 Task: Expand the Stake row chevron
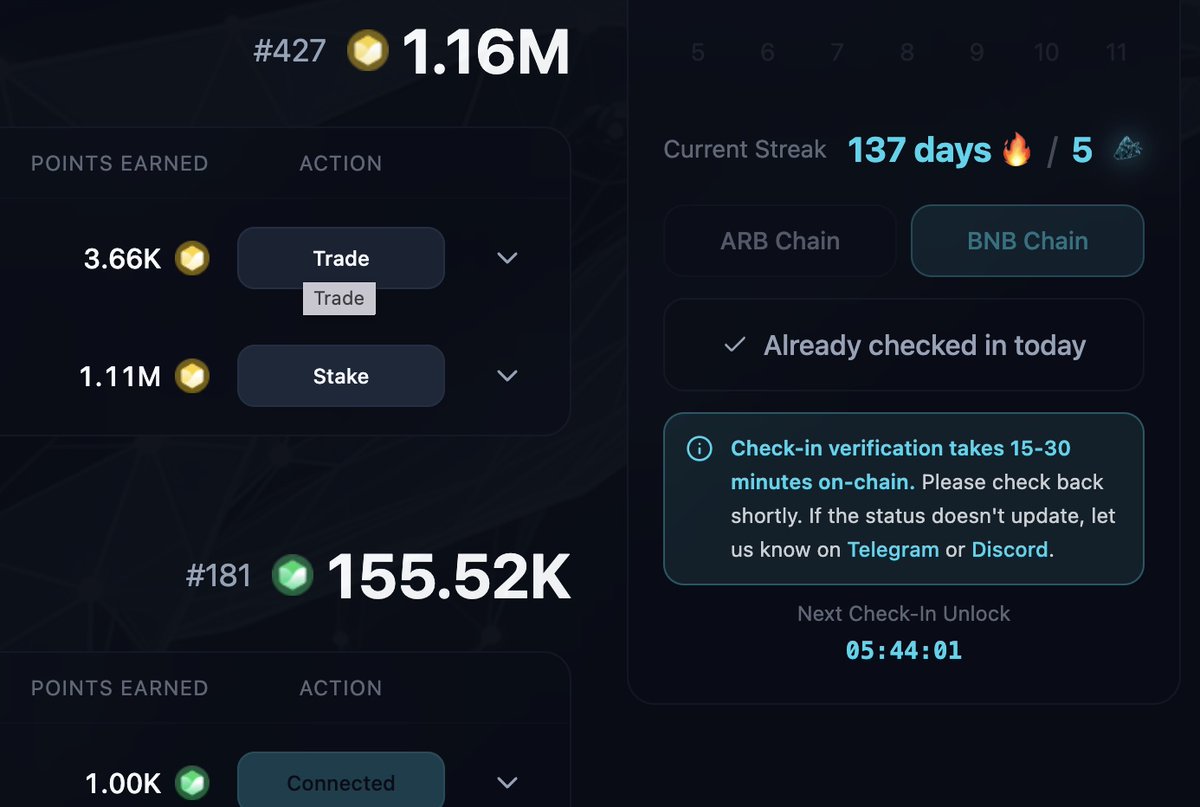[x=508, y=376]
